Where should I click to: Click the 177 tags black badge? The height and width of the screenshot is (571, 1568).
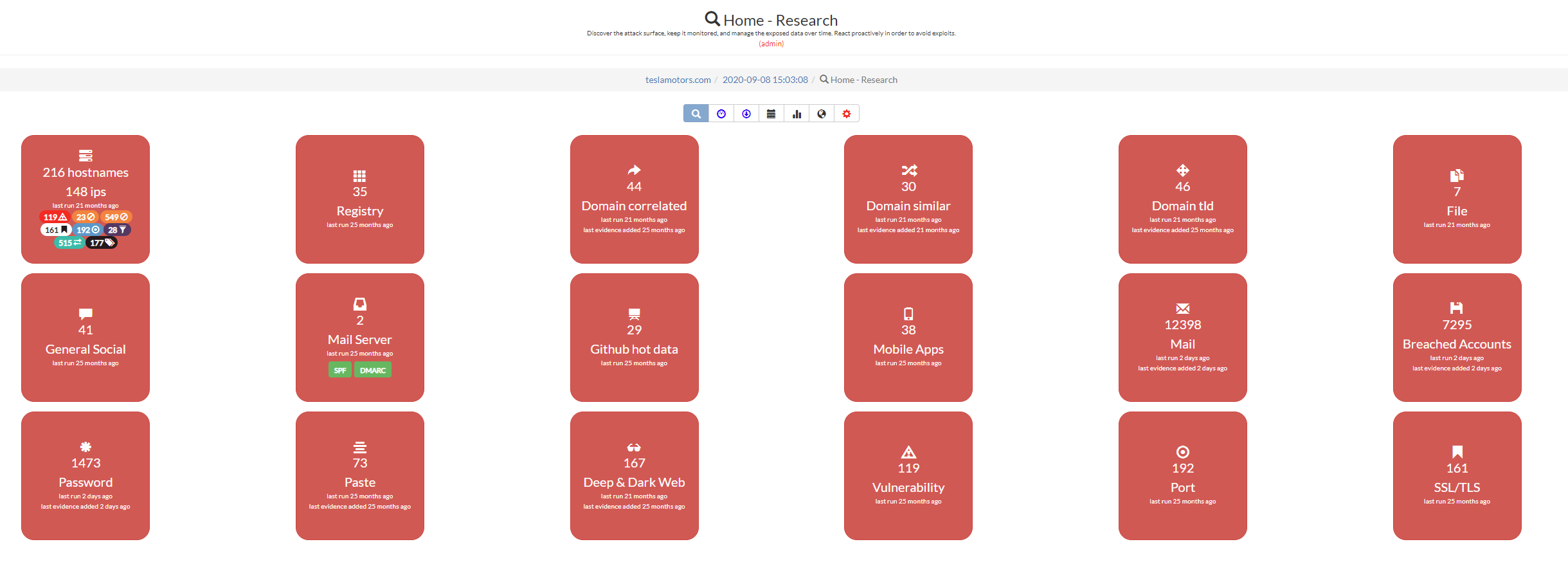(x=102, y=243)
